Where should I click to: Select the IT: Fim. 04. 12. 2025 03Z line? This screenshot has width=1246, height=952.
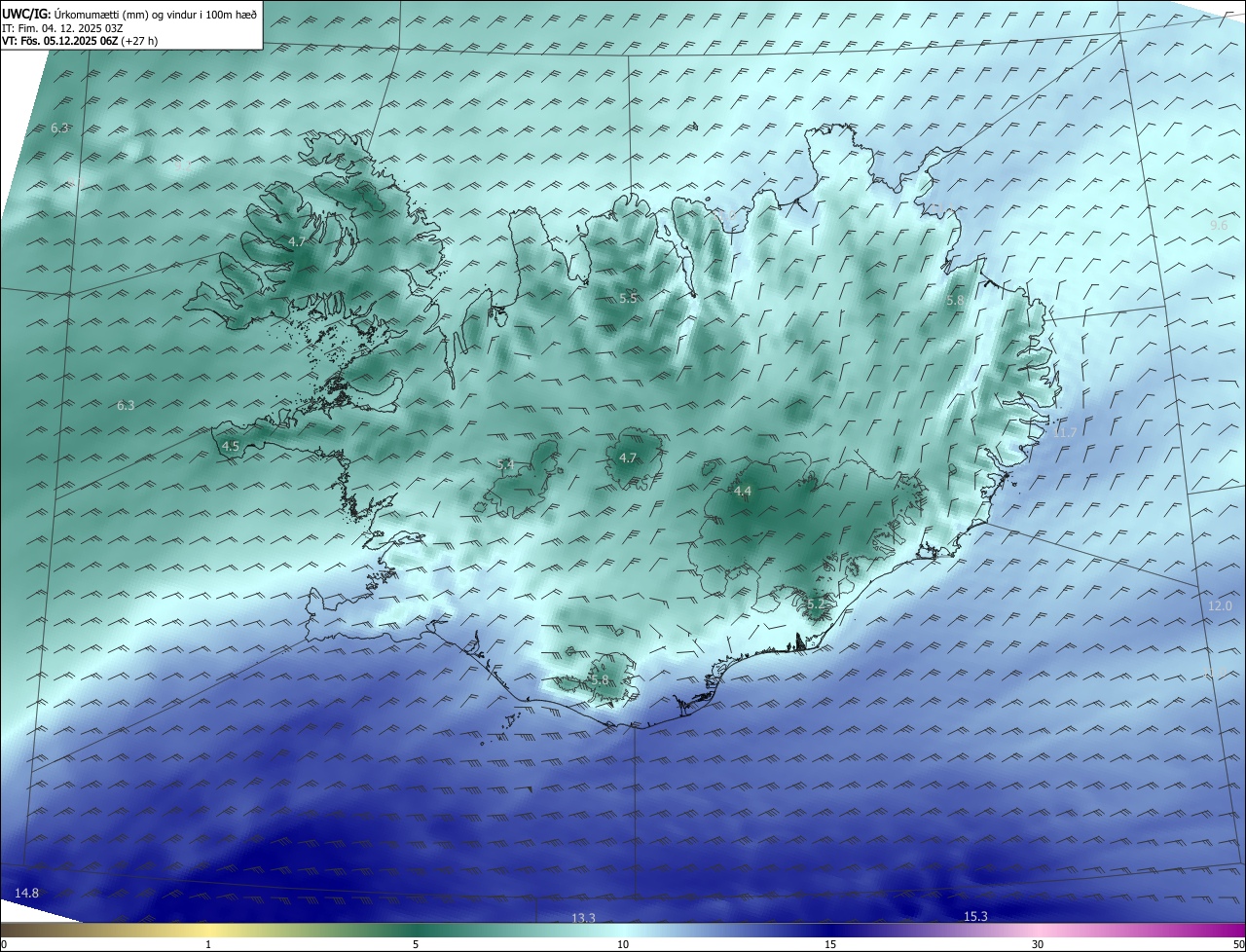(x=62, y=28)
